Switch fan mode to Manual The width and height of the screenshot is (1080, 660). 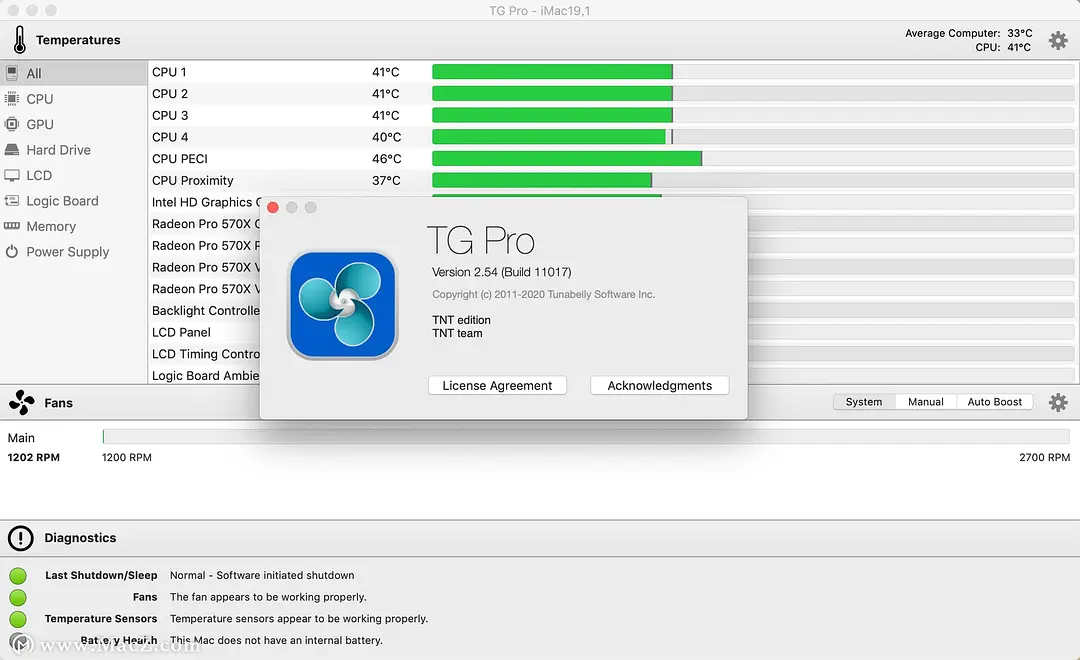[926, 402]
